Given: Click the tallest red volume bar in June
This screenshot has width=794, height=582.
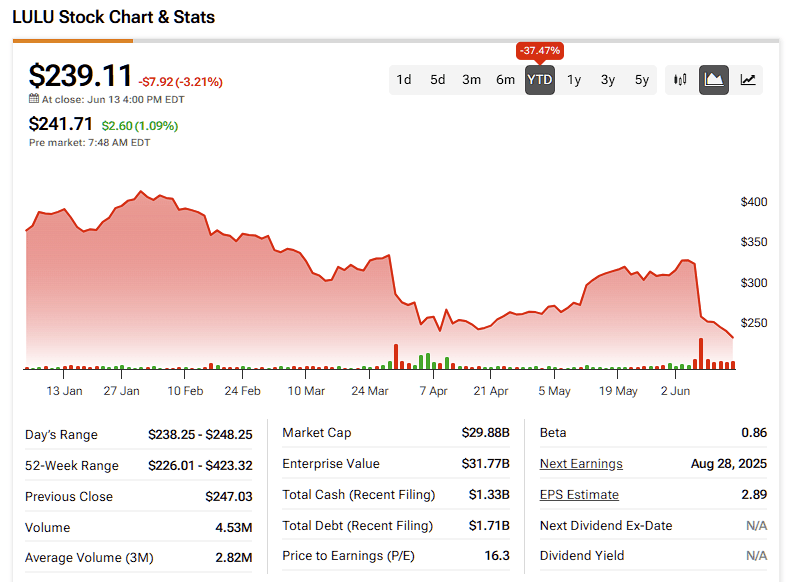Looking at the screenshot, I should 701,354.
